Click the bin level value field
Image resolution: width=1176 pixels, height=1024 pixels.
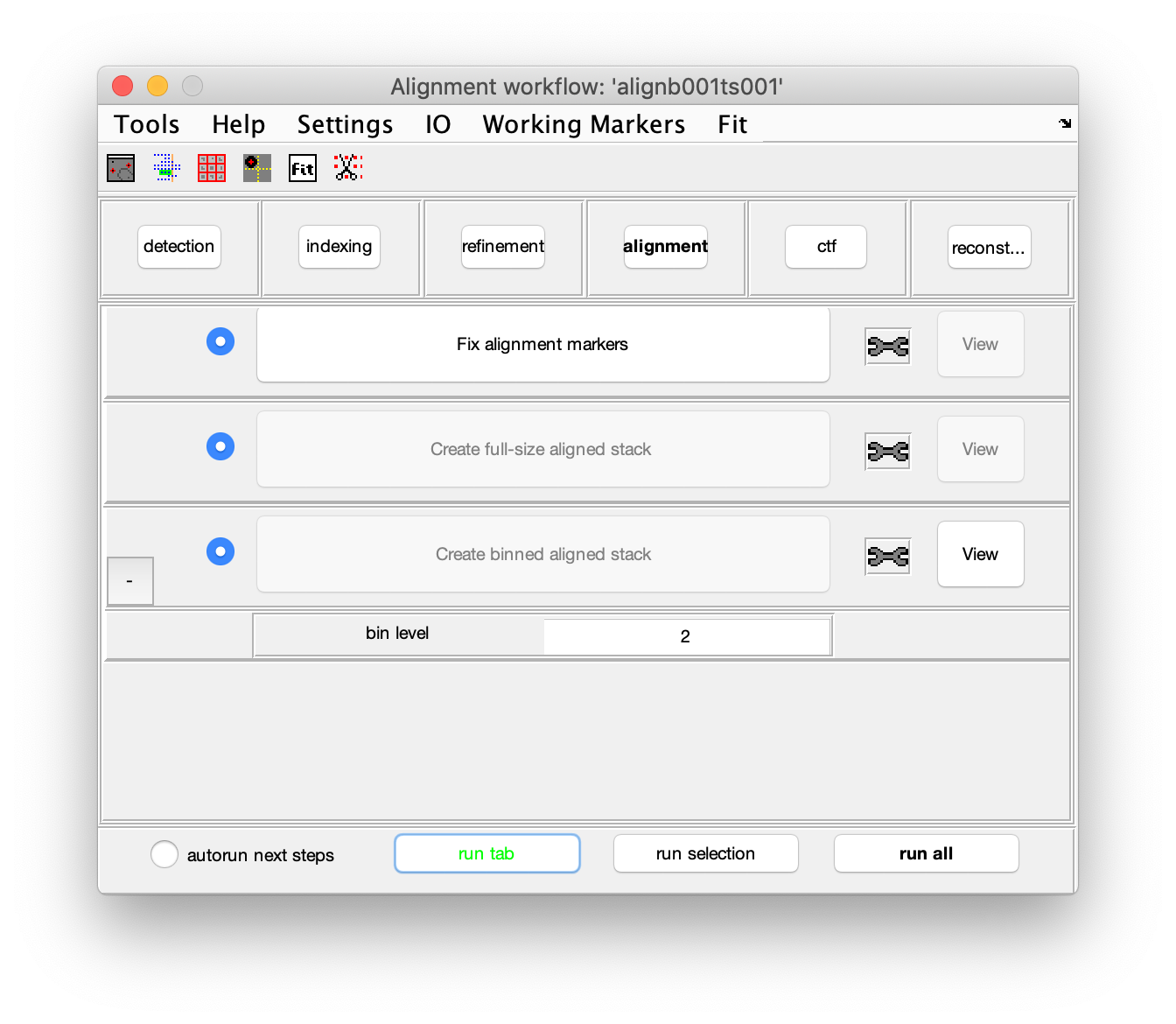click(x=686, y=636)
